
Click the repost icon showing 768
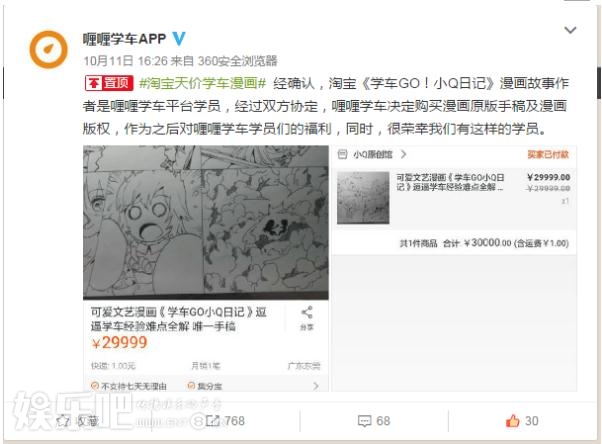213,421
